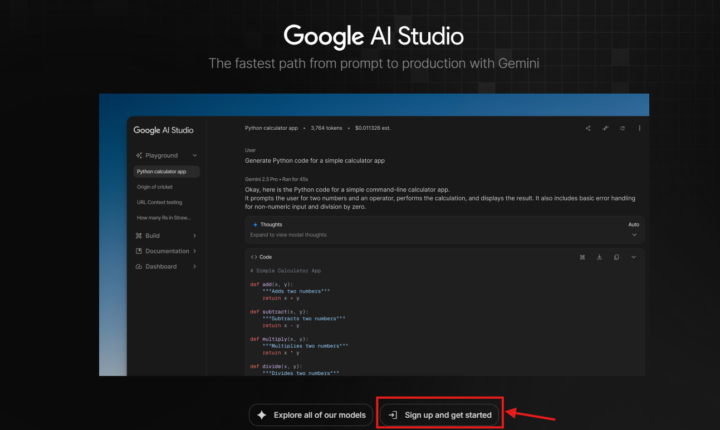Screen dimensions: 720x430
Task: Open the Documentation menu item
Action: pyautogui.click(x=166, y=251)
